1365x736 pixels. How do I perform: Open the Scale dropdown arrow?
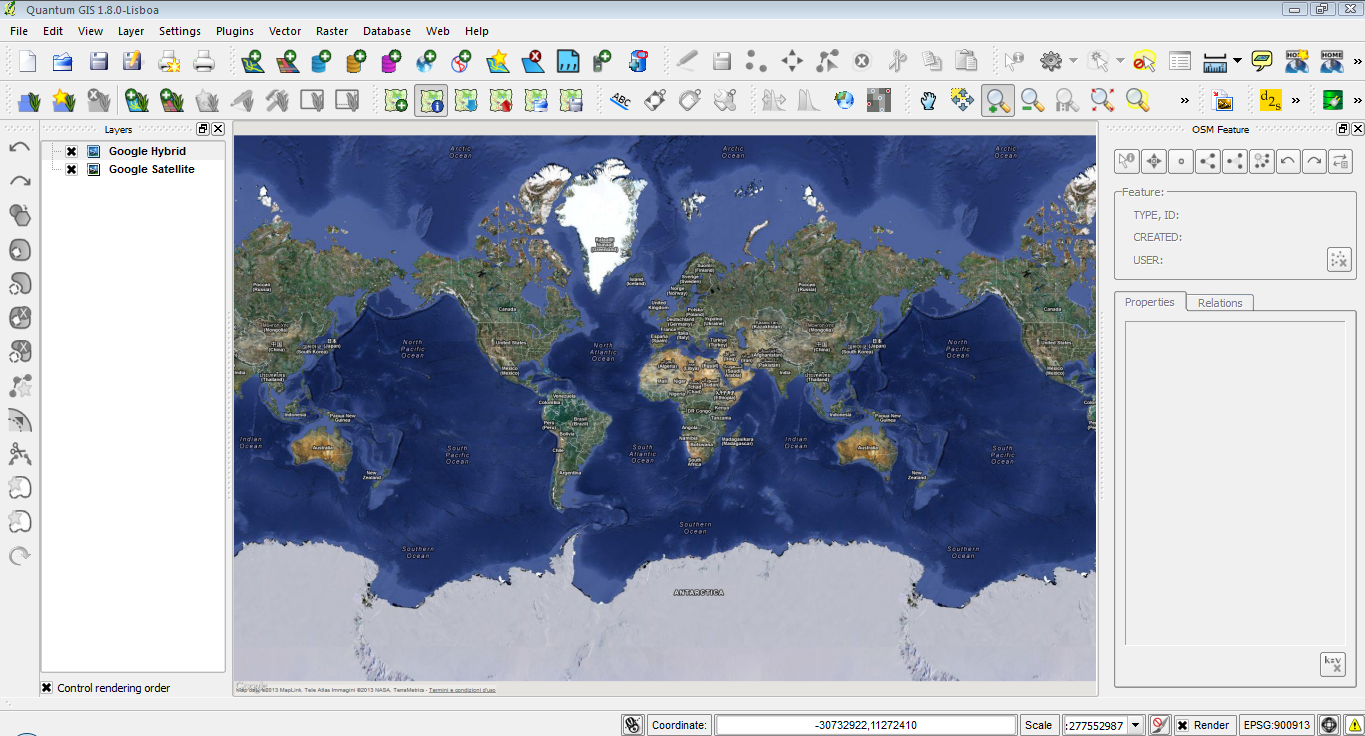[1135, 725]
